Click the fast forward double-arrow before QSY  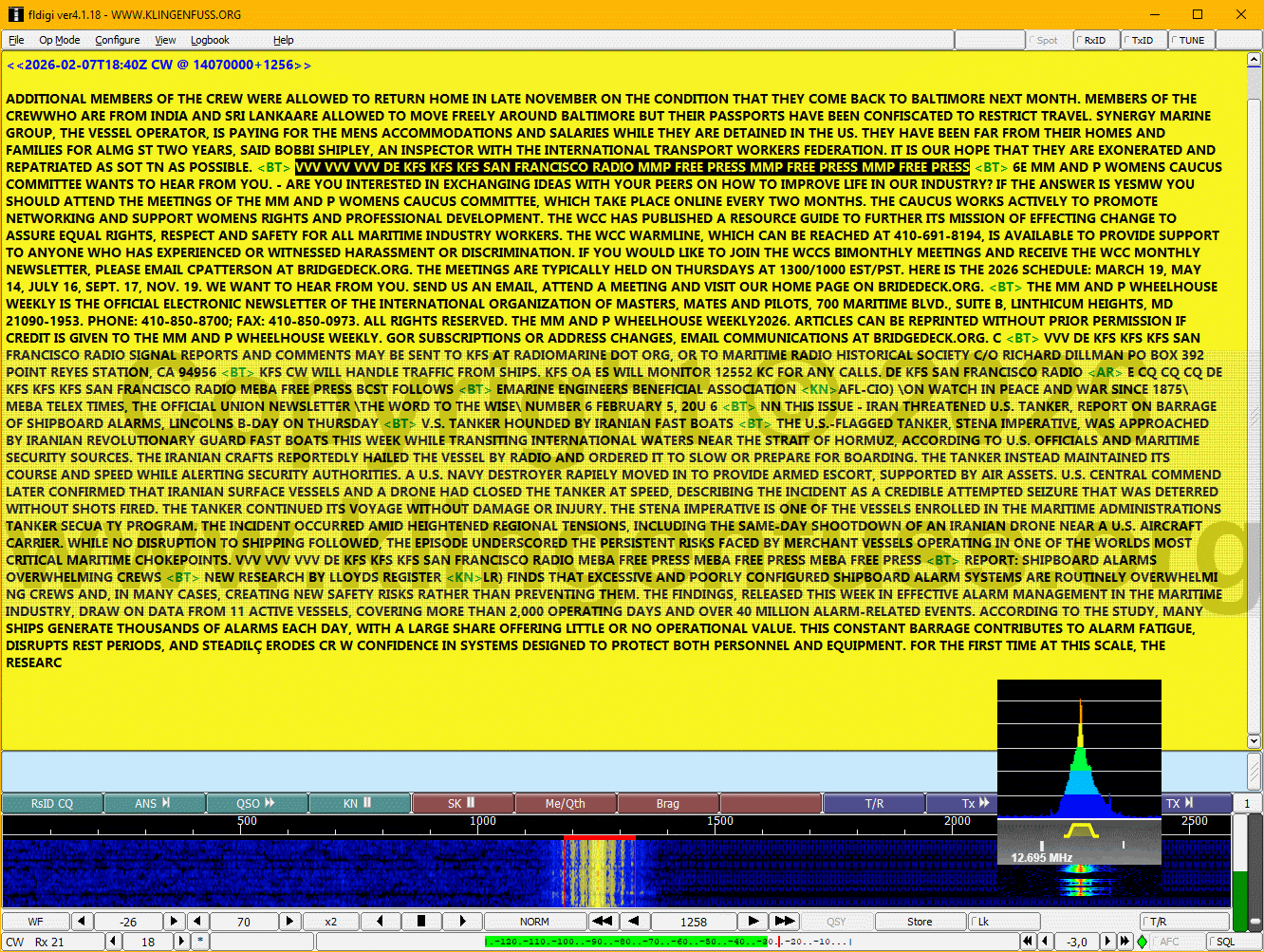(x=784, y=921)
